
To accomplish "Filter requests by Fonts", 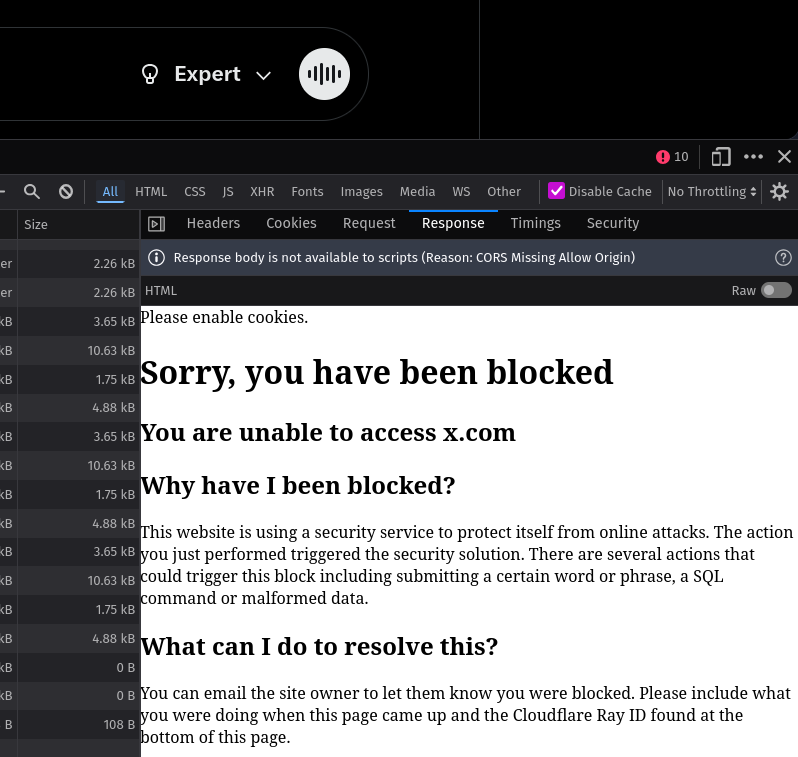I will (x=307, y=191).
